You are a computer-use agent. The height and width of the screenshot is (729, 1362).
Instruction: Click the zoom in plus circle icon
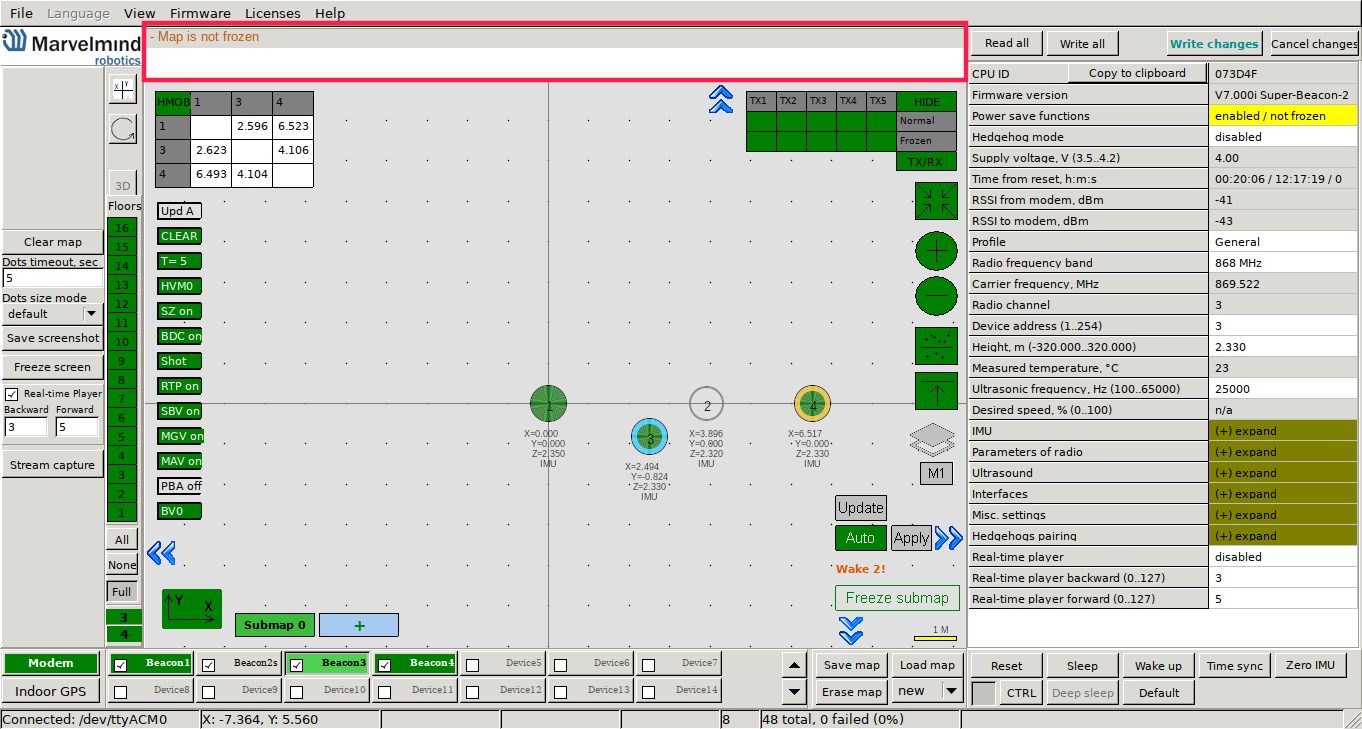tap(936, 250)
